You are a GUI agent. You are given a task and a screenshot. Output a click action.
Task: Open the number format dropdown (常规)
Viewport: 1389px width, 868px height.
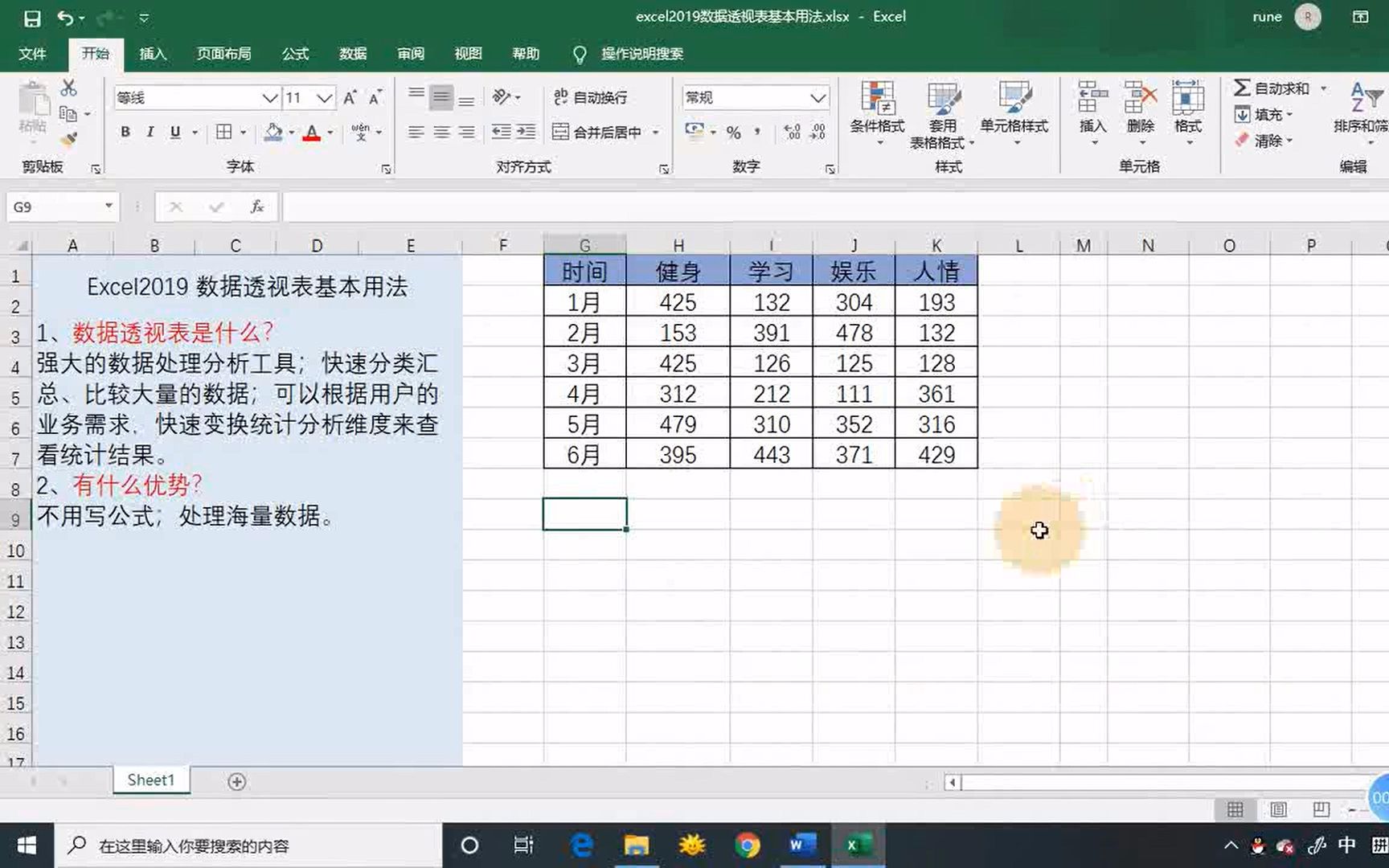[x=818, y=98]
